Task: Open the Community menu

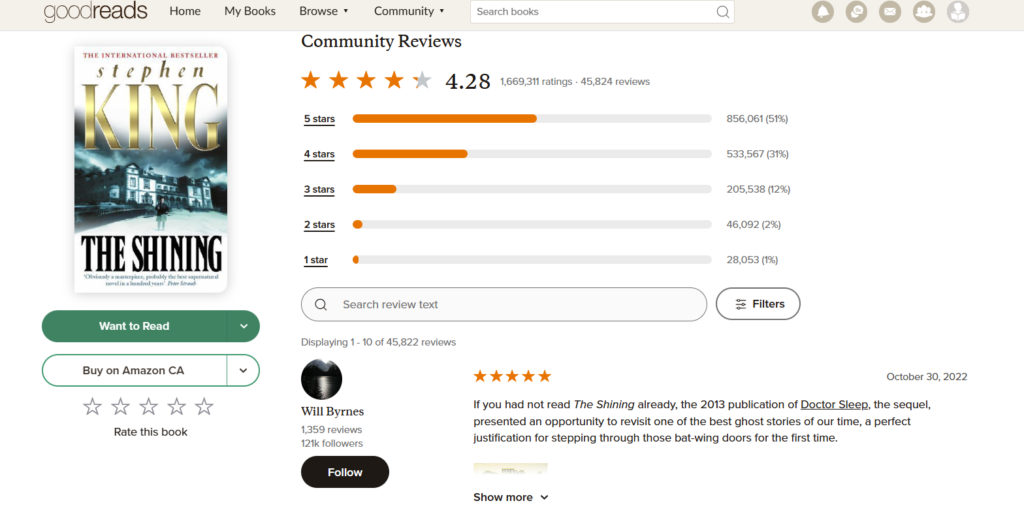Action: click(x=409, y=11)
